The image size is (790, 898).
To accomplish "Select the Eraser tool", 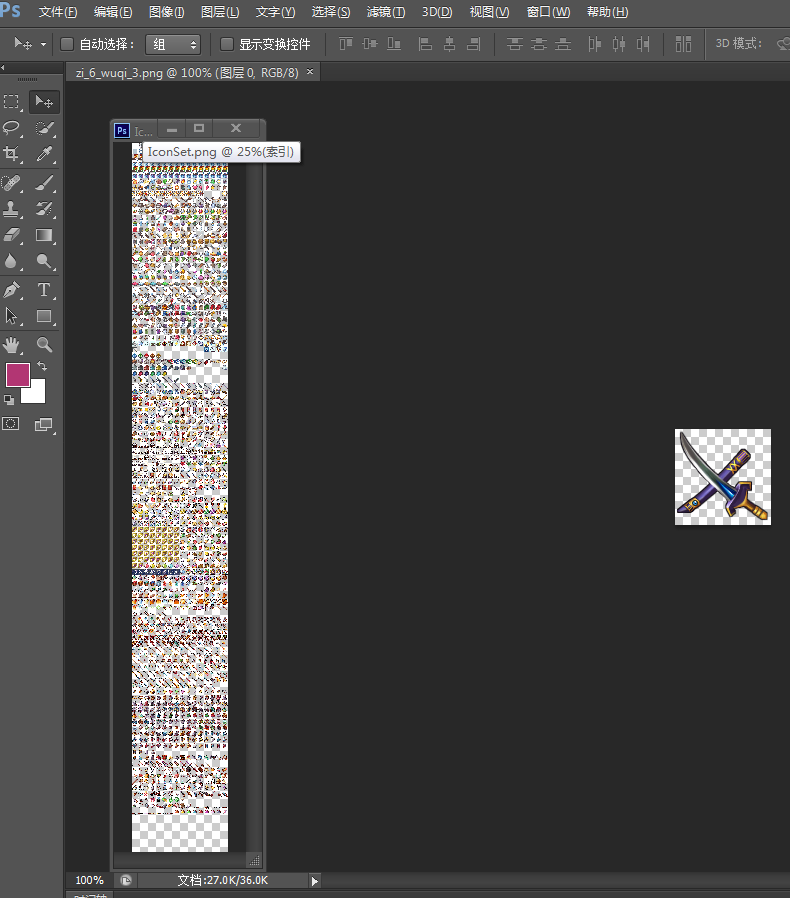I will [11, 235].
